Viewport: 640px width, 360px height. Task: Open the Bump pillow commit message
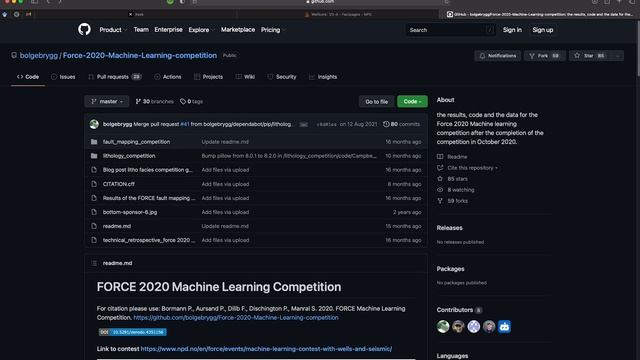289,156
